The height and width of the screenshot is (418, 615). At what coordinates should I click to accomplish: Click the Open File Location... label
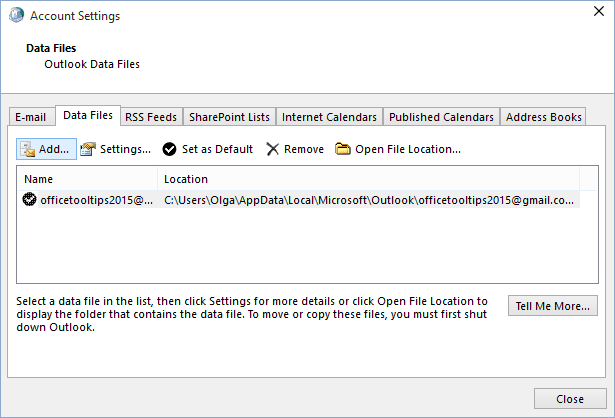408,149
